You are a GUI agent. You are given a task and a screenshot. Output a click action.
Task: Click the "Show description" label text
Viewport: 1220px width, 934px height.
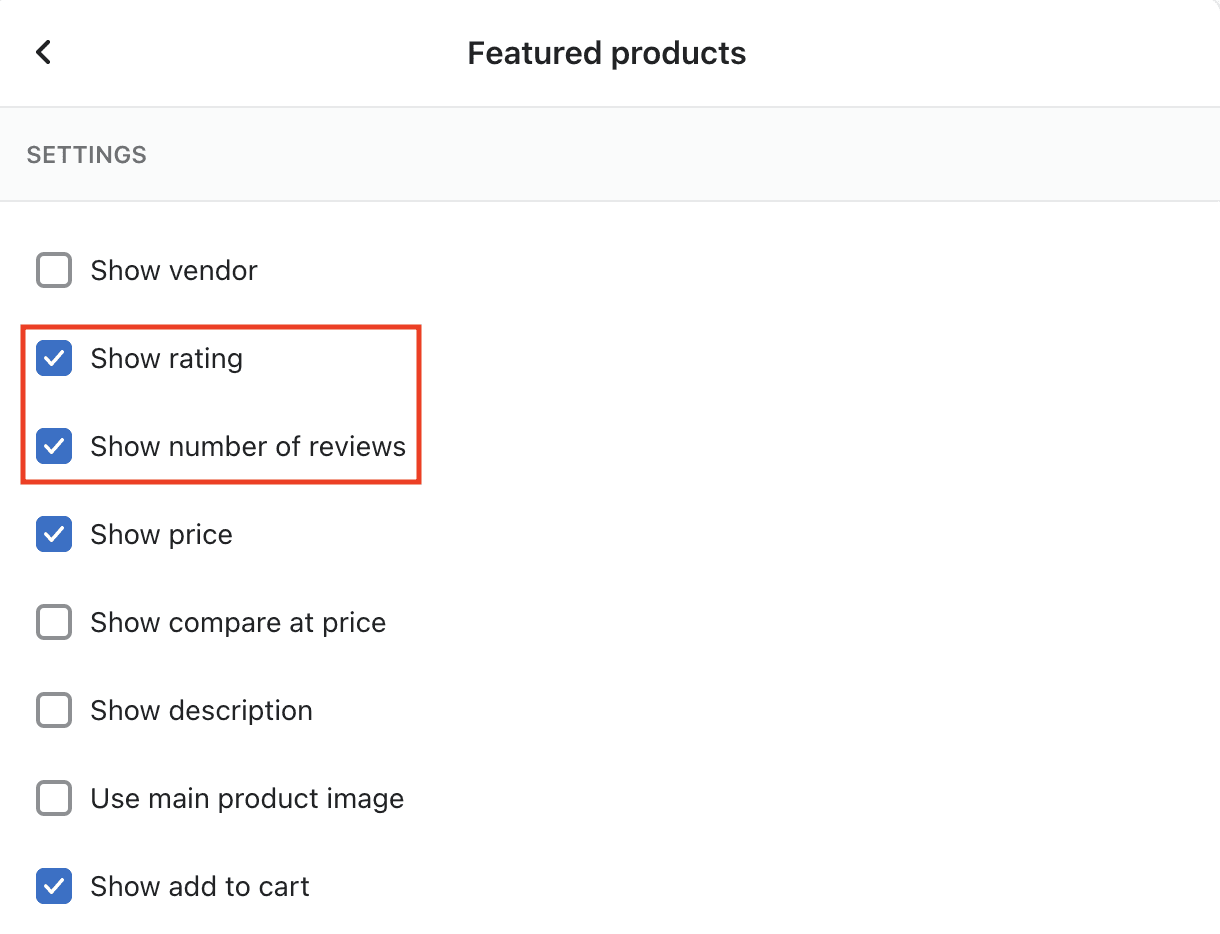pos(201,711)
